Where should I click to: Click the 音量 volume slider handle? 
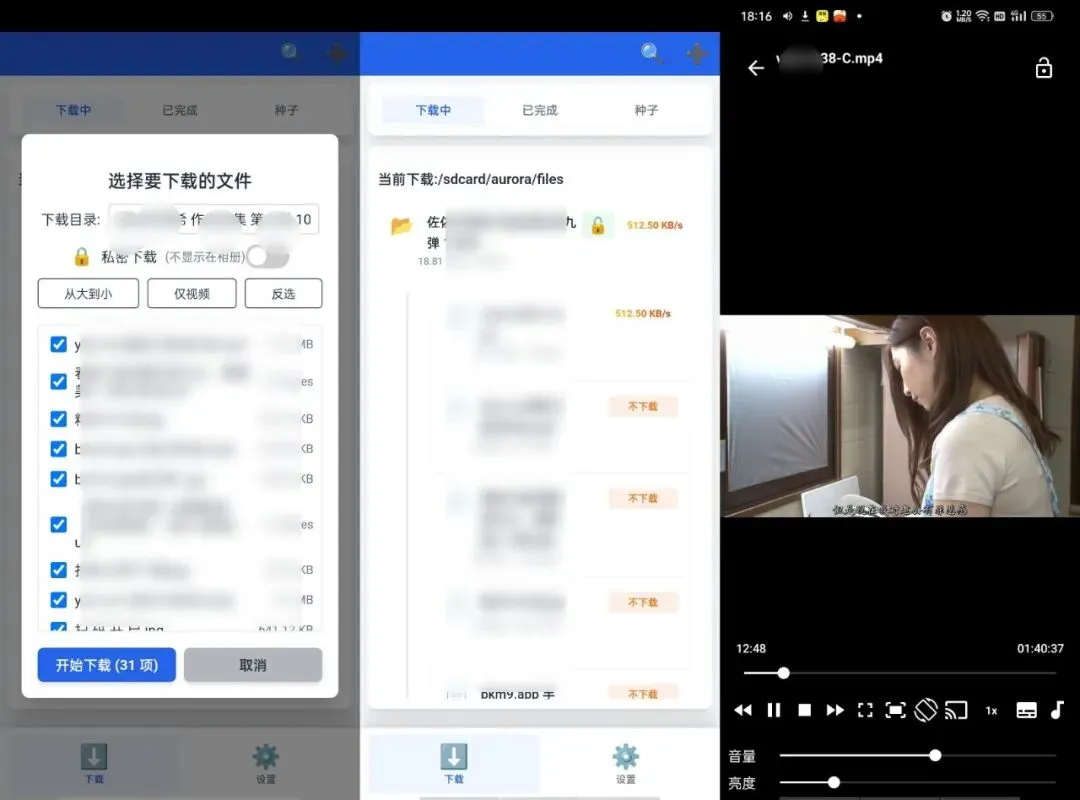click(x=935, y=755)
